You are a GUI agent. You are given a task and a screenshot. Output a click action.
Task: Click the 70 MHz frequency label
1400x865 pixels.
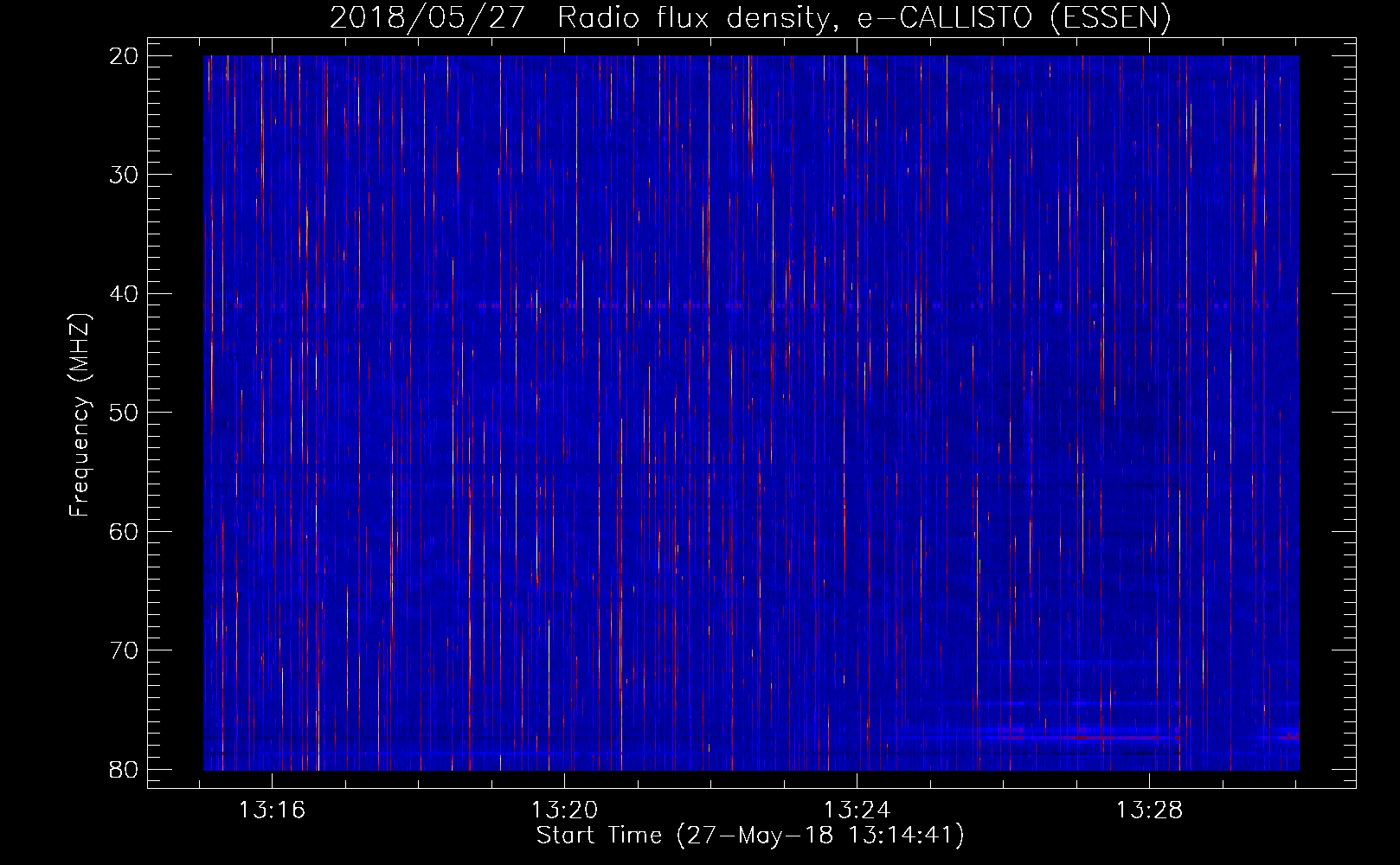click(124, 650)
